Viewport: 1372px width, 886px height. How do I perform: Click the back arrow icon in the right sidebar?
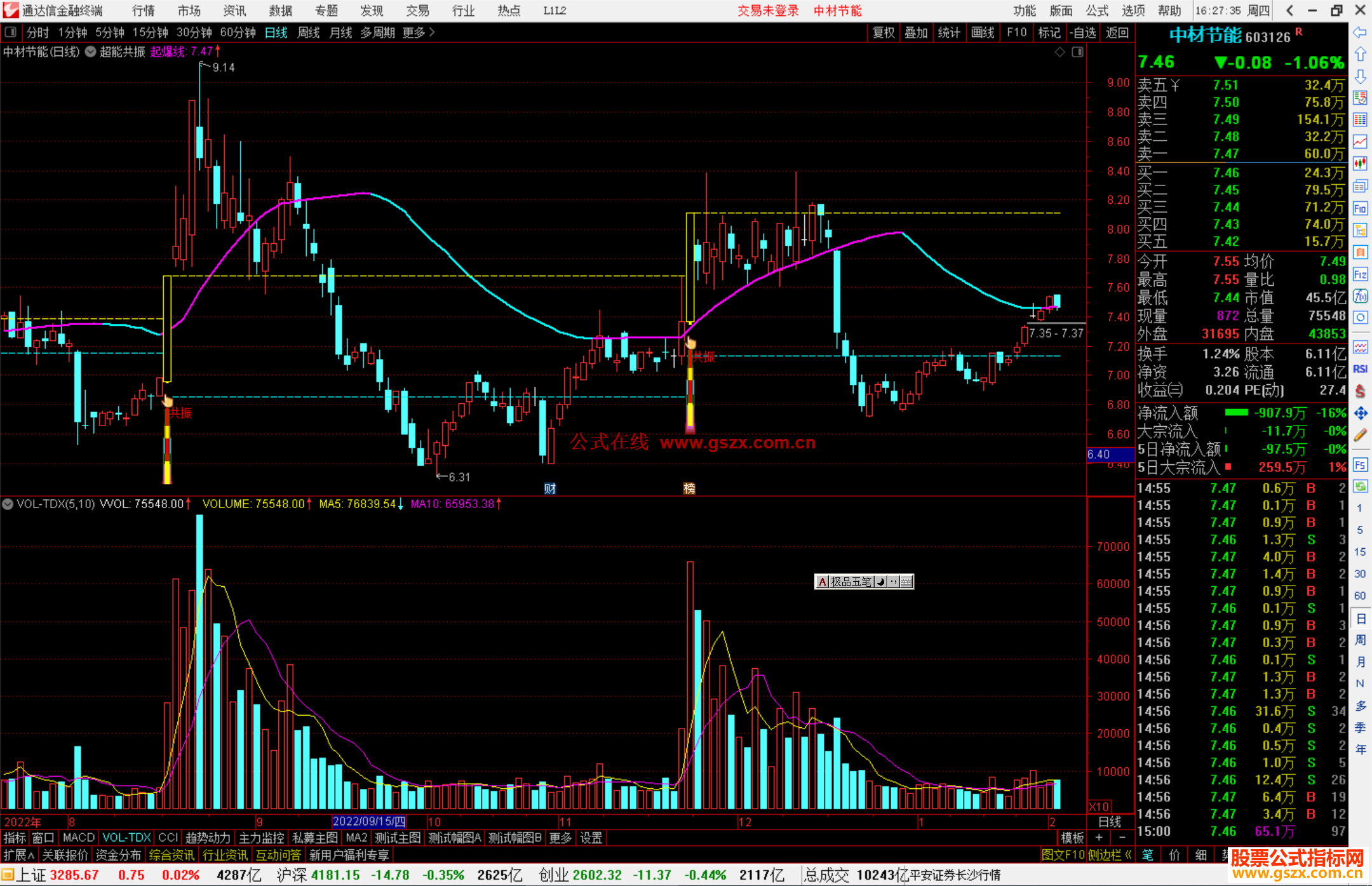tap(1360, 32)
